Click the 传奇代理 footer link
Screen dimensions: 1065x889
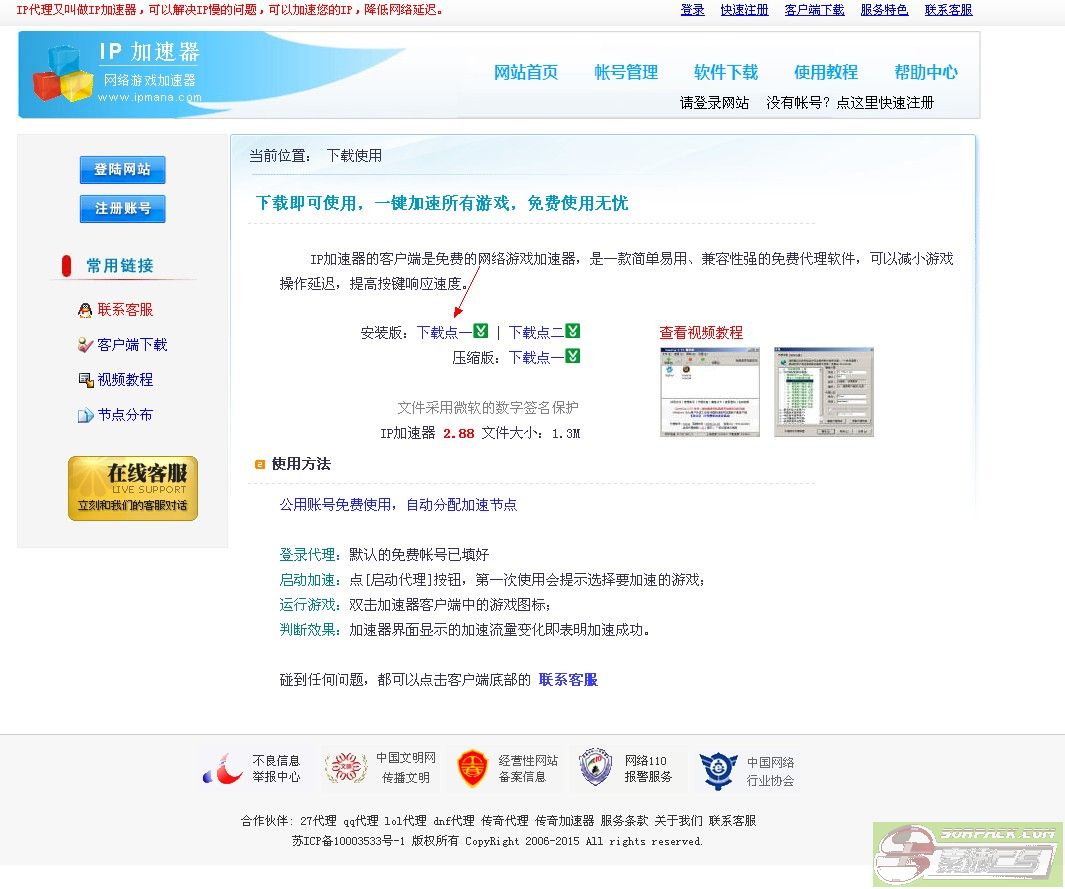(505, 821)
